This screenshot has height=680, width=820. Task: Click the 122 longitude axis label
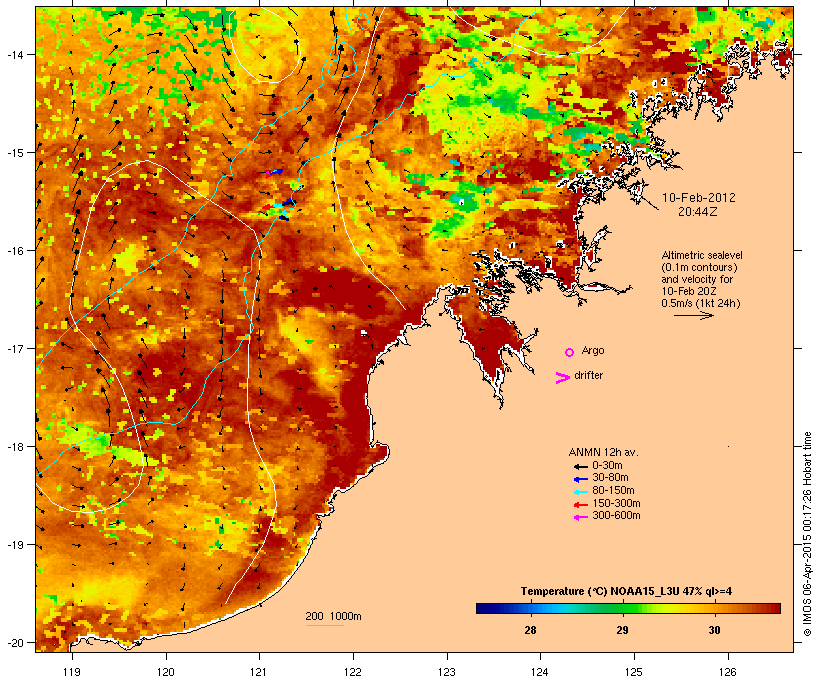pyautogui.click(x=353, y=672)
